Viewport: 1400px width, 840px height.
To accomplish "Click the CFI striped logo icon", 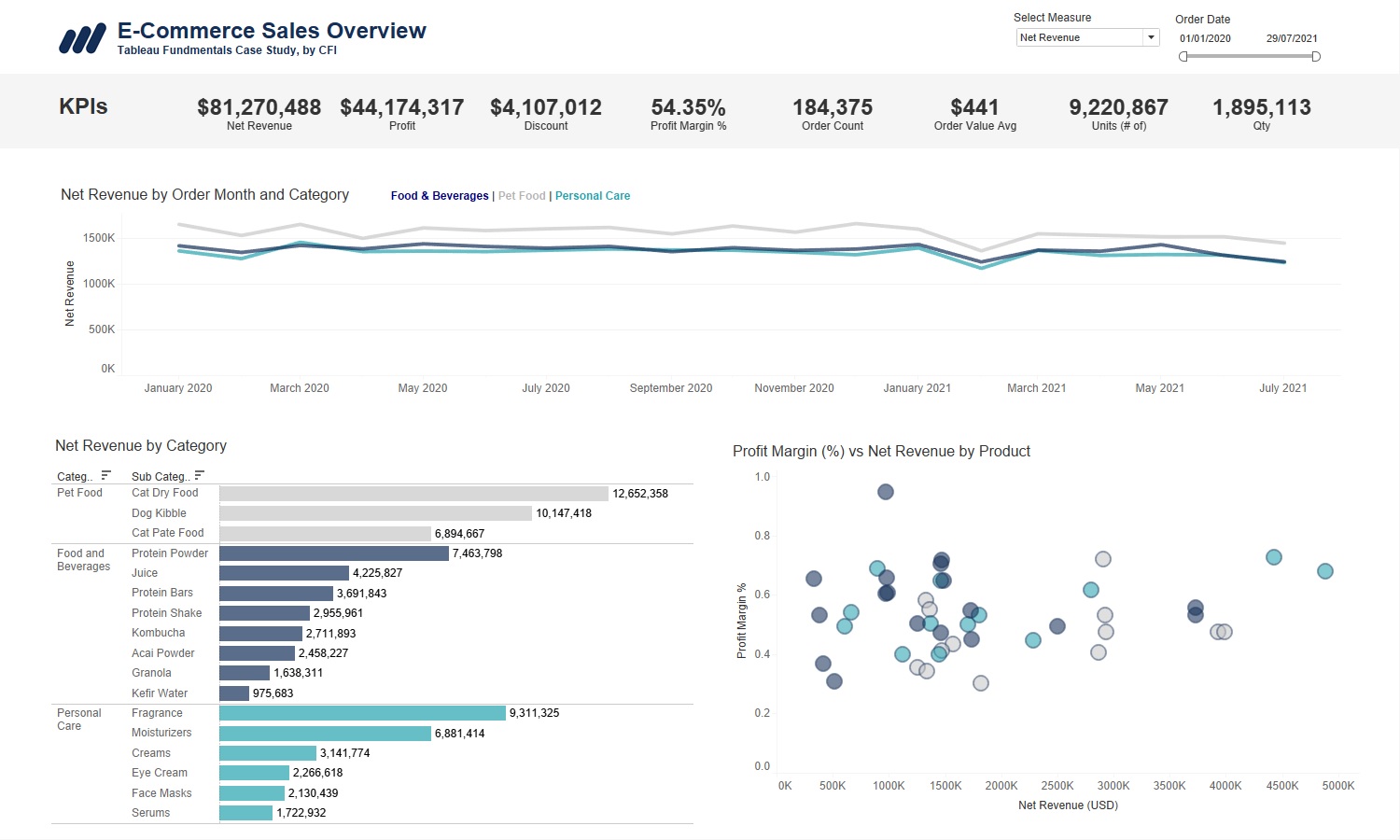I will coord(82,39).
